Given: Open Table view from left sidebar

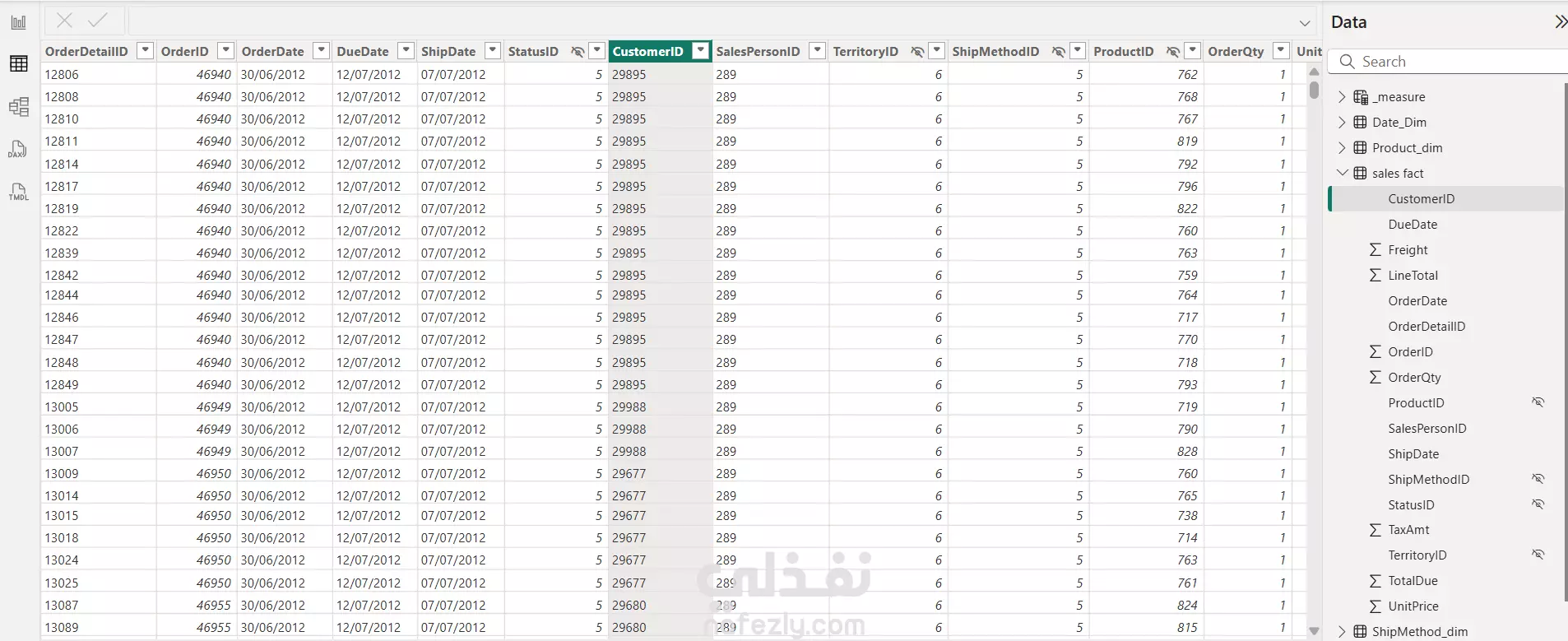Looking at the screenshot, I should 19,64.
